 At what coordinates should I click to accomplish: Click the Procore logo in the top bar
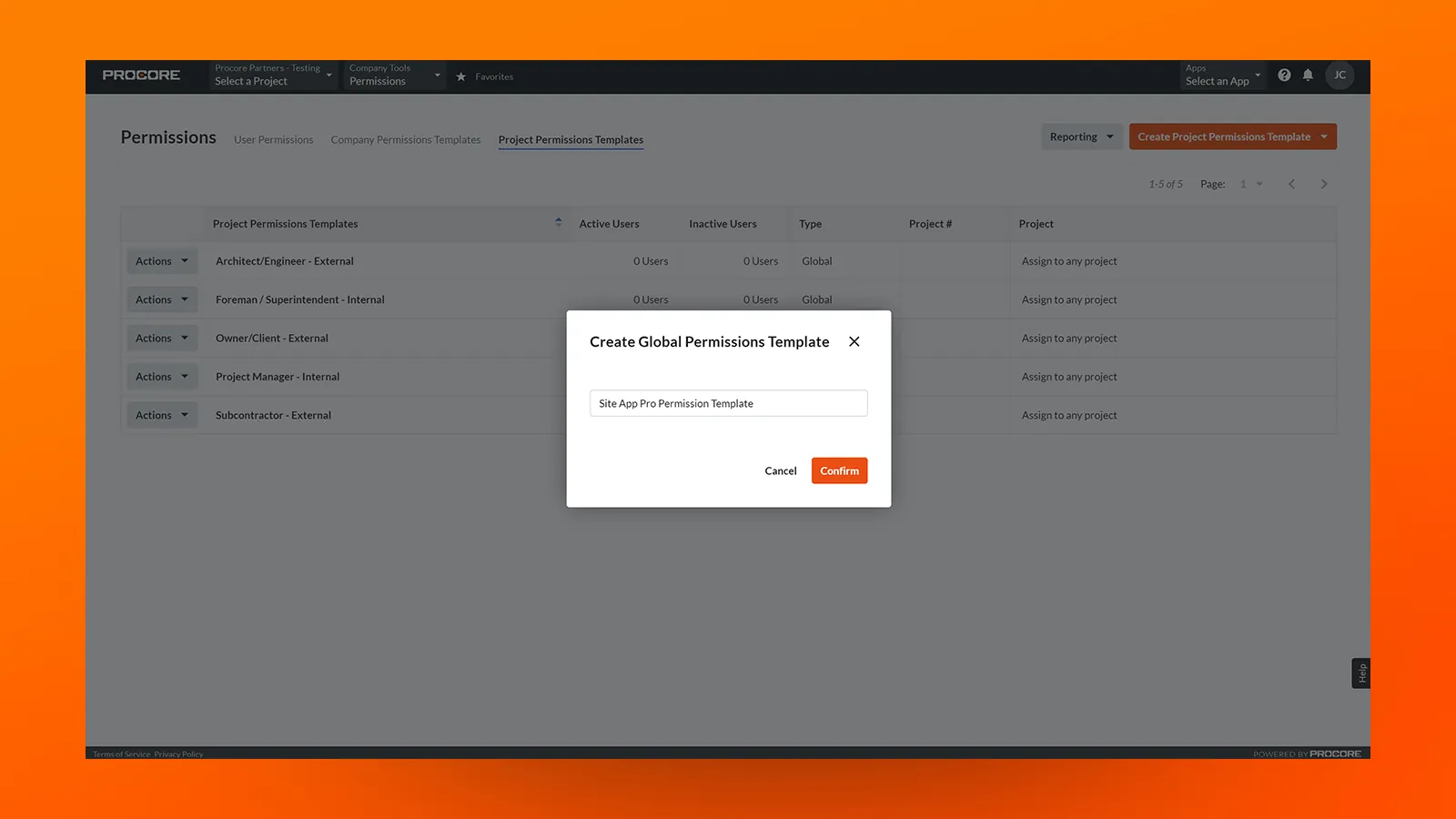pos(141,76)
